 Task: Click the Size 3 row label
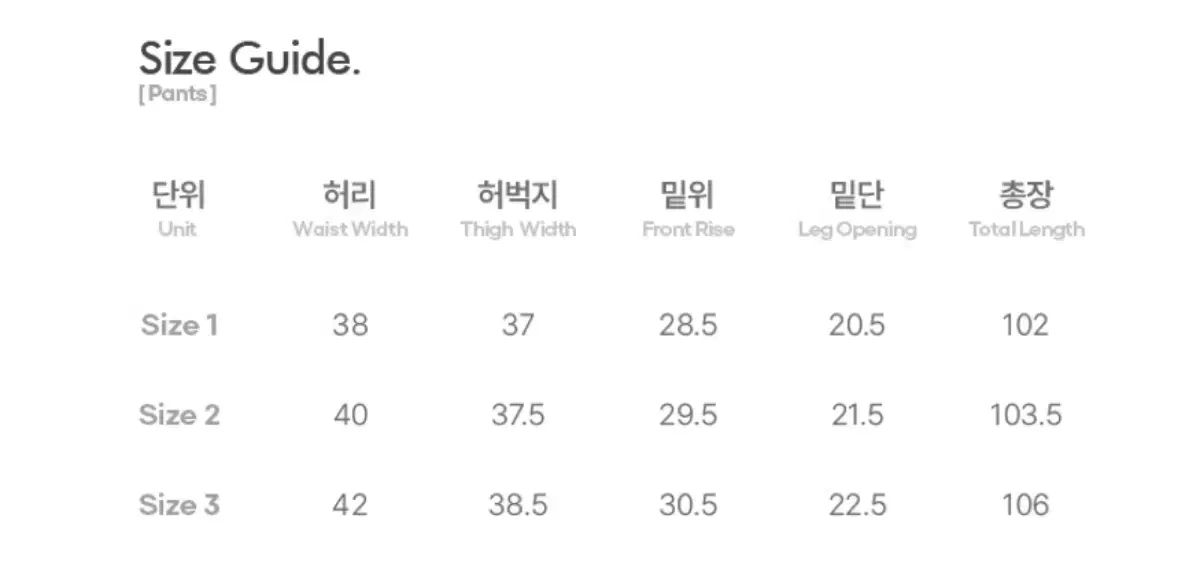pyautogui.click(x=179, y=505)
